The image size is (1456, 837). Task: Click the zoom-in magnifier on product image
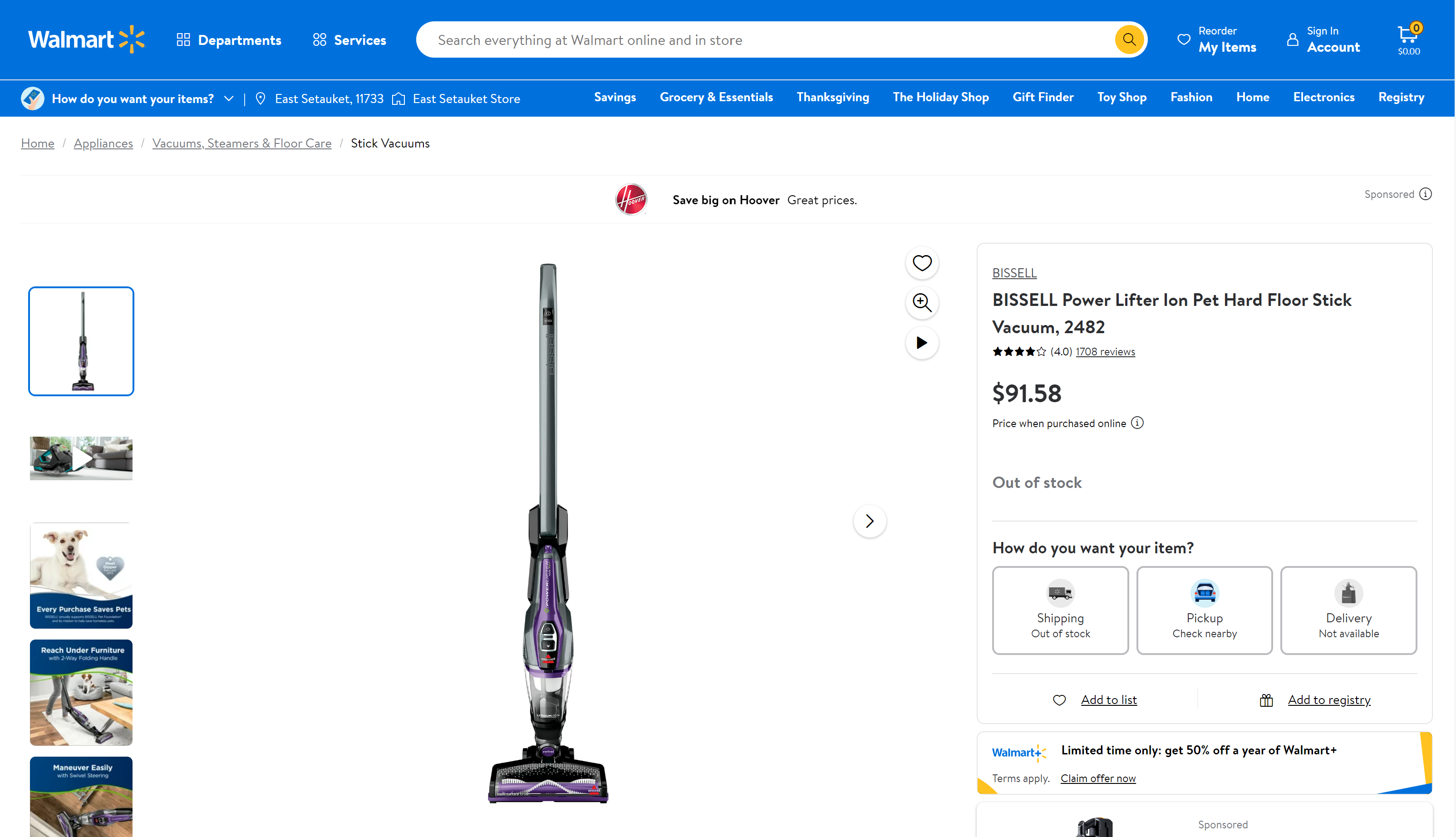[922, 302]
